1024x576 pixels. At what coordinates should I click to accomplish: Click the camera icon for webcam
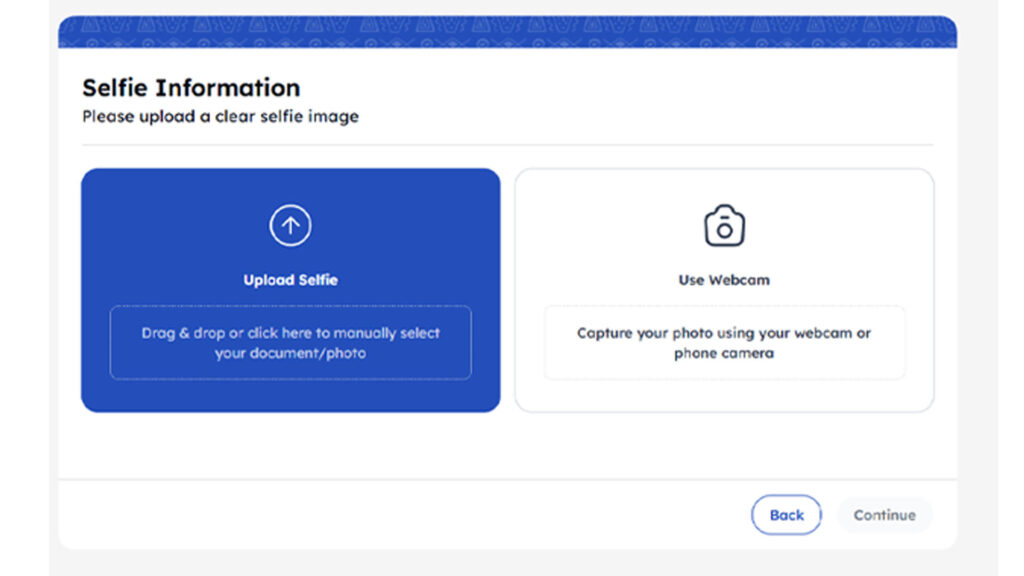click(724, 225)
